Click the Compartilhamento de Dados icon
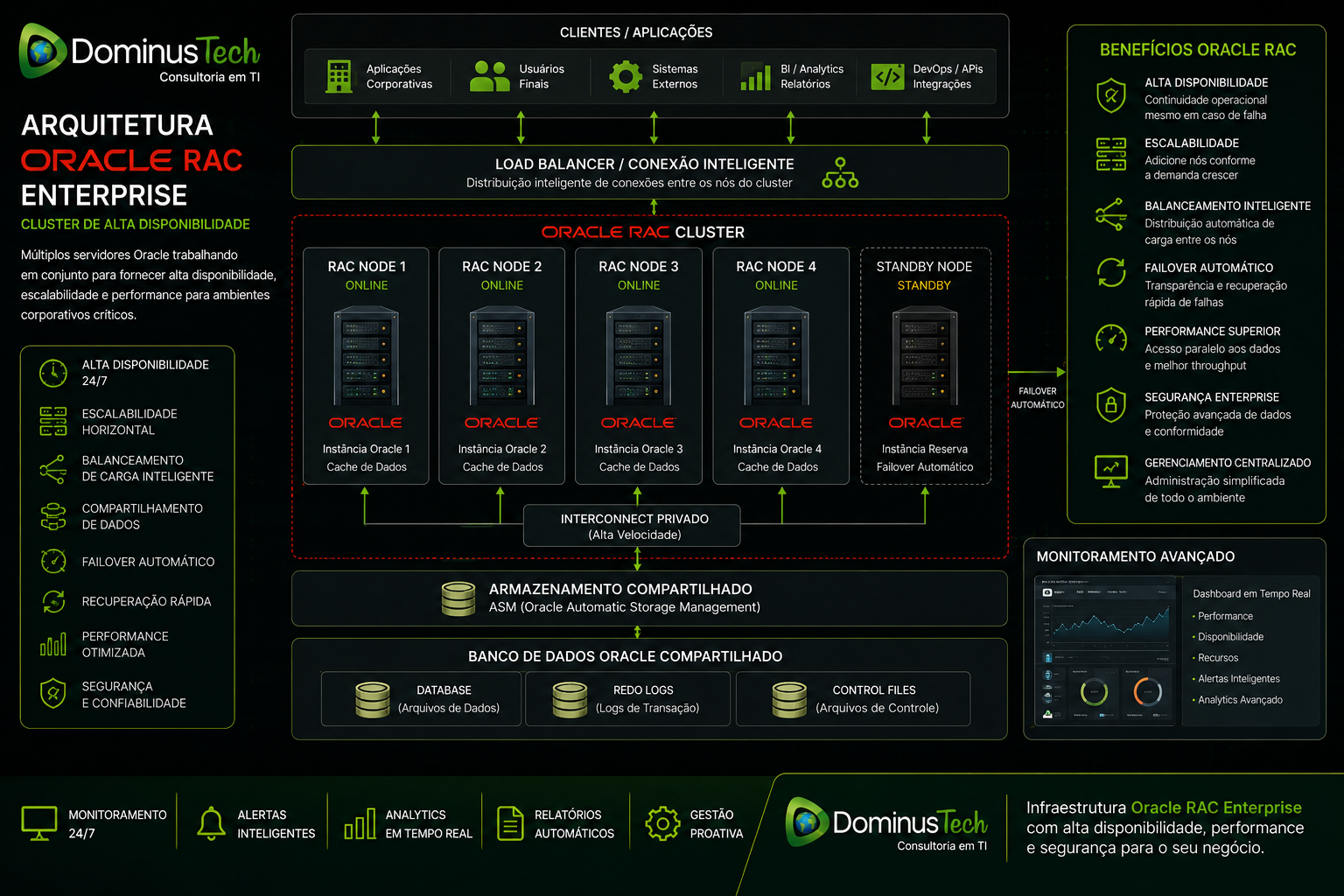1344x896 pixels. (x=53, y=516)
